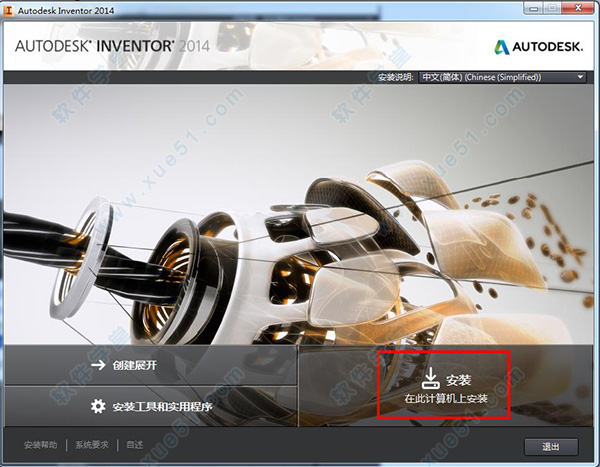Select 创建展开 option
The width and height of the screenshot is (600, 467).
[x=151, y=365]
